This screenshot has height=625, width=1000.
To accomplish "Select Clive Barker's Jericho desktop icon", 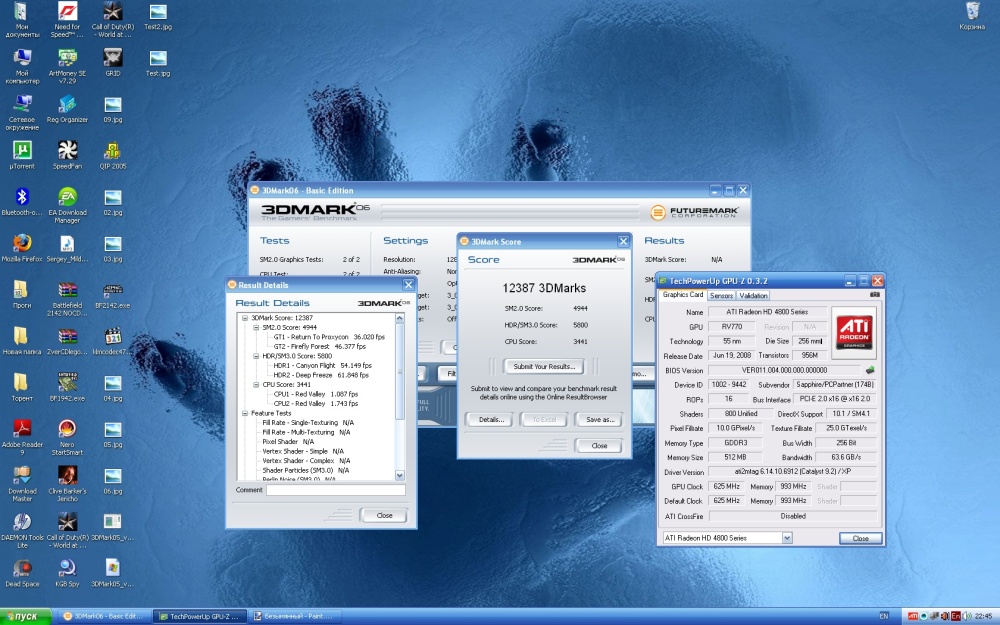I will pyautogui.click(x=68, y=484).
